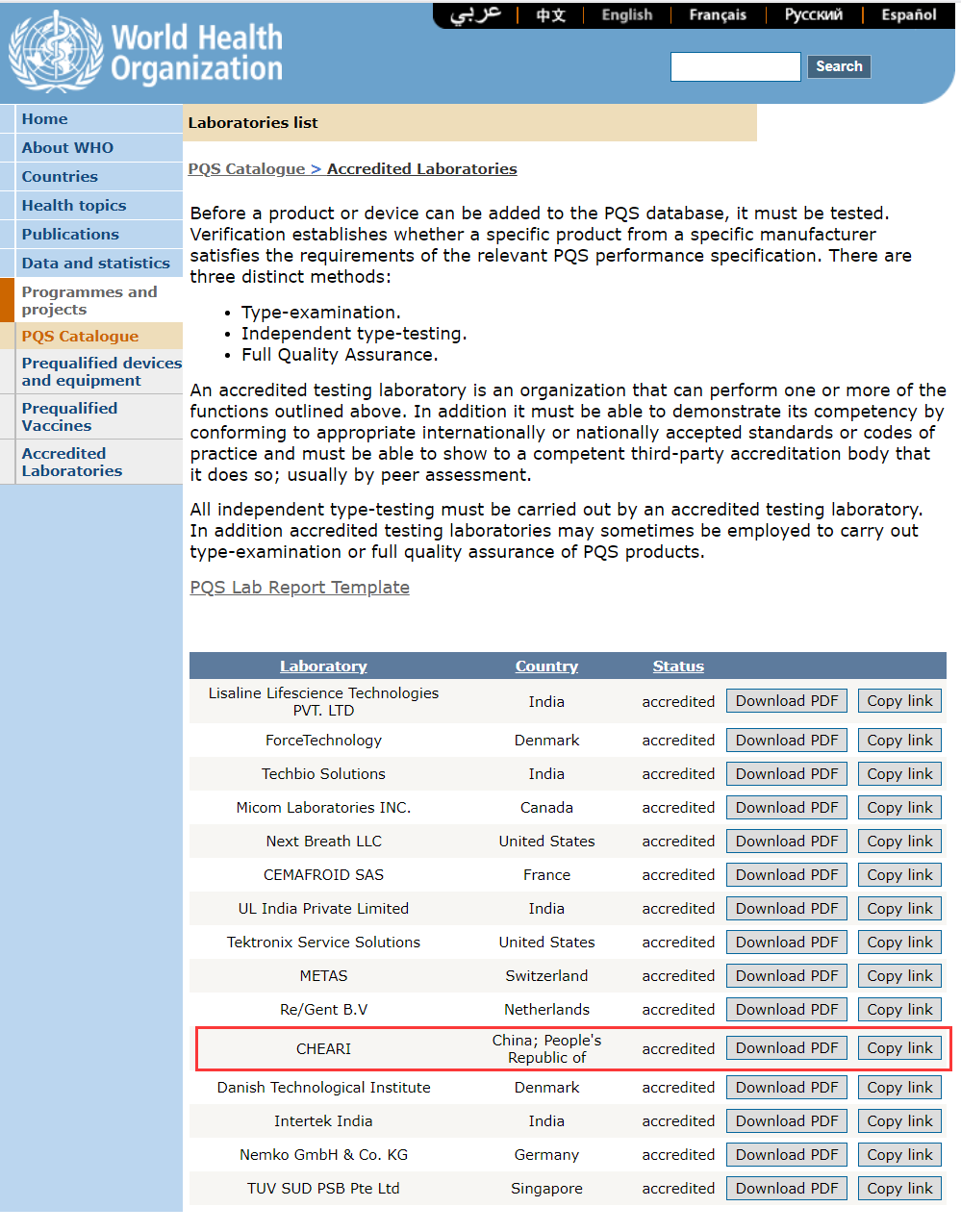
Task: Open Countries sidebar item
Action: (x=60, y=177)
